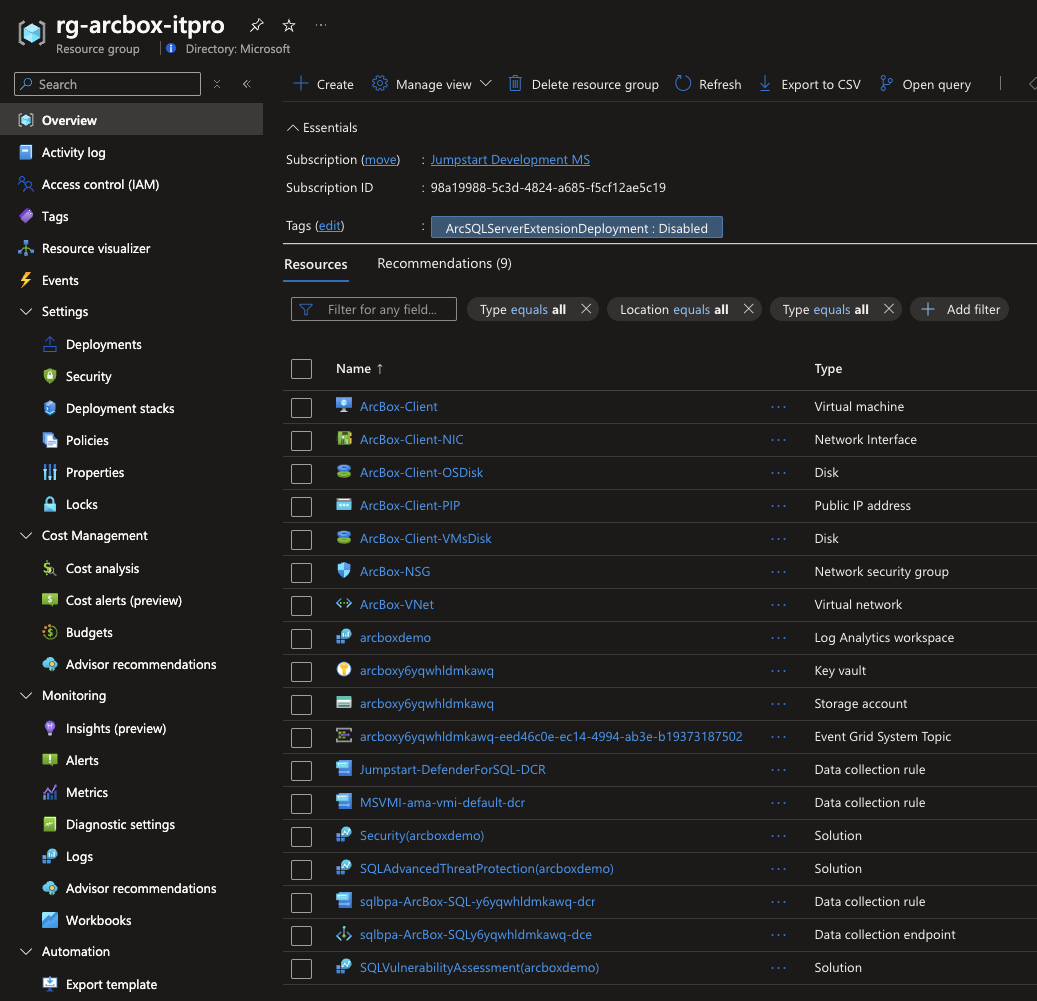Open the more options ellipsis next to title
The width and height of the screenshot is (1037, 1001).
pyautogui.click(x=321, y=25)
